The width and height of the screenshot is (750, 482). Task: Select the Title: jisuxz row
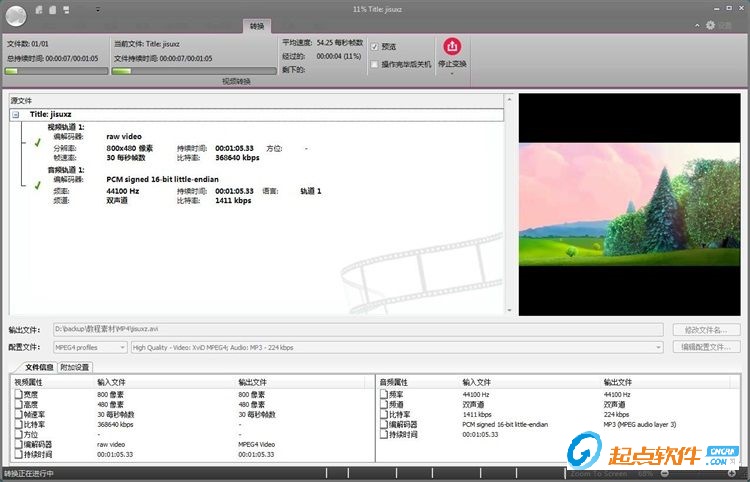coord(256,115)
